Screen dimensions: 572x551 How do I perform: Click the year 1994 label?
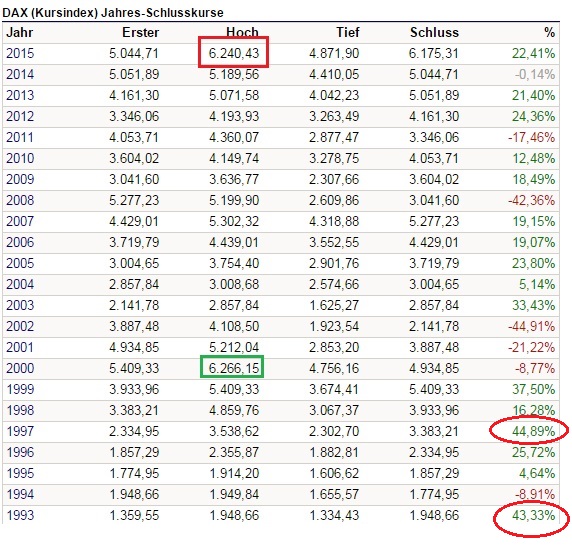20,494
